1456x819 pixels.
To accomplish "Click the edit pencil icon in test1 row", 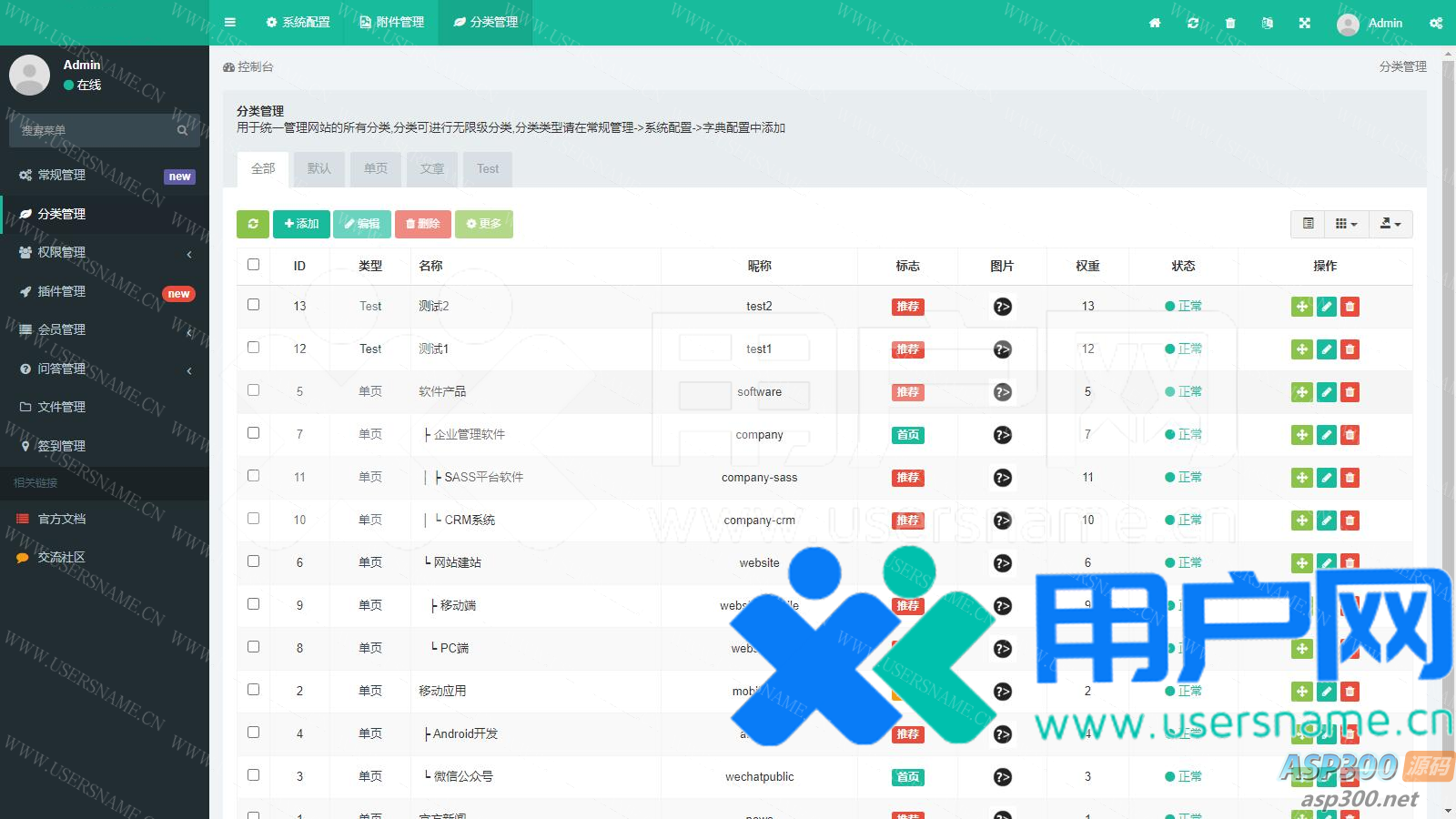I will pos(1327,349).
